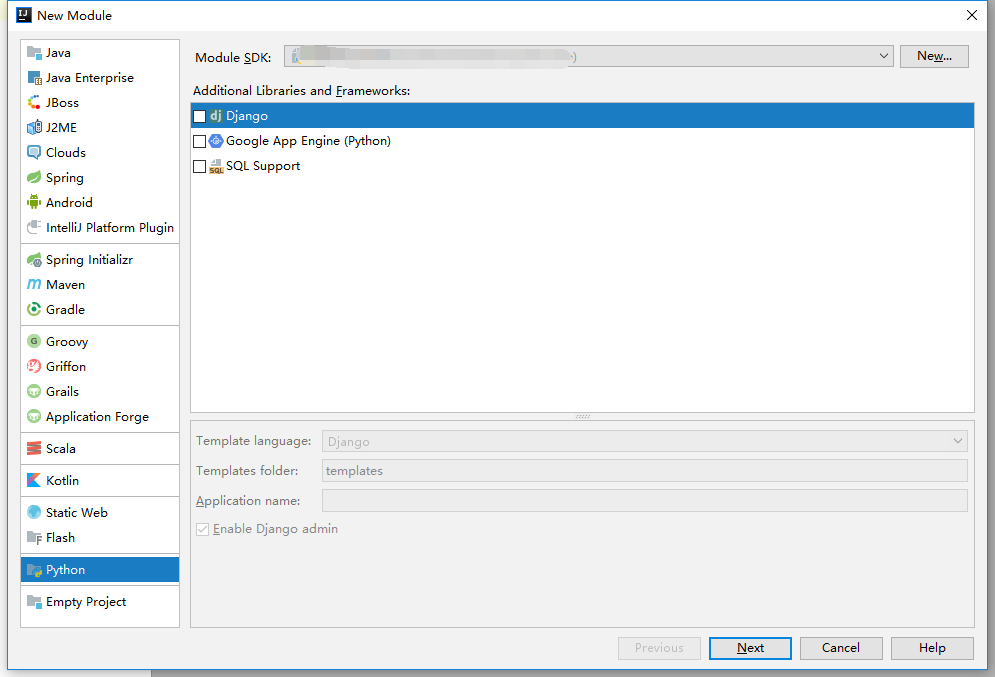Click the Empty Project icon

pos(34,601)
